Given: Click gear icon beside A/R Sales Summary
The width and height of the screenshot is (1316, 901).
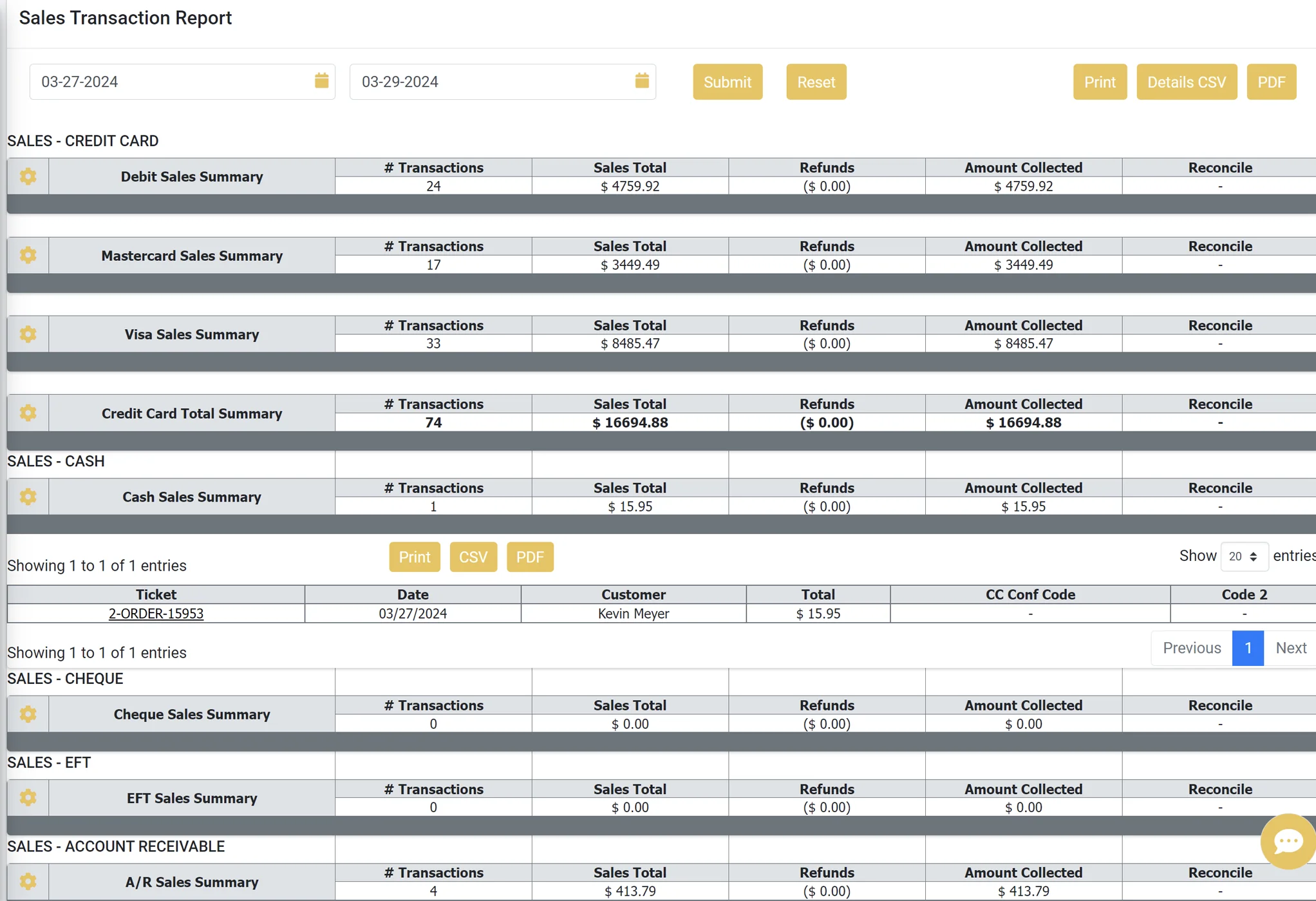Looking at the screenshot, I should tap(28, 881).
